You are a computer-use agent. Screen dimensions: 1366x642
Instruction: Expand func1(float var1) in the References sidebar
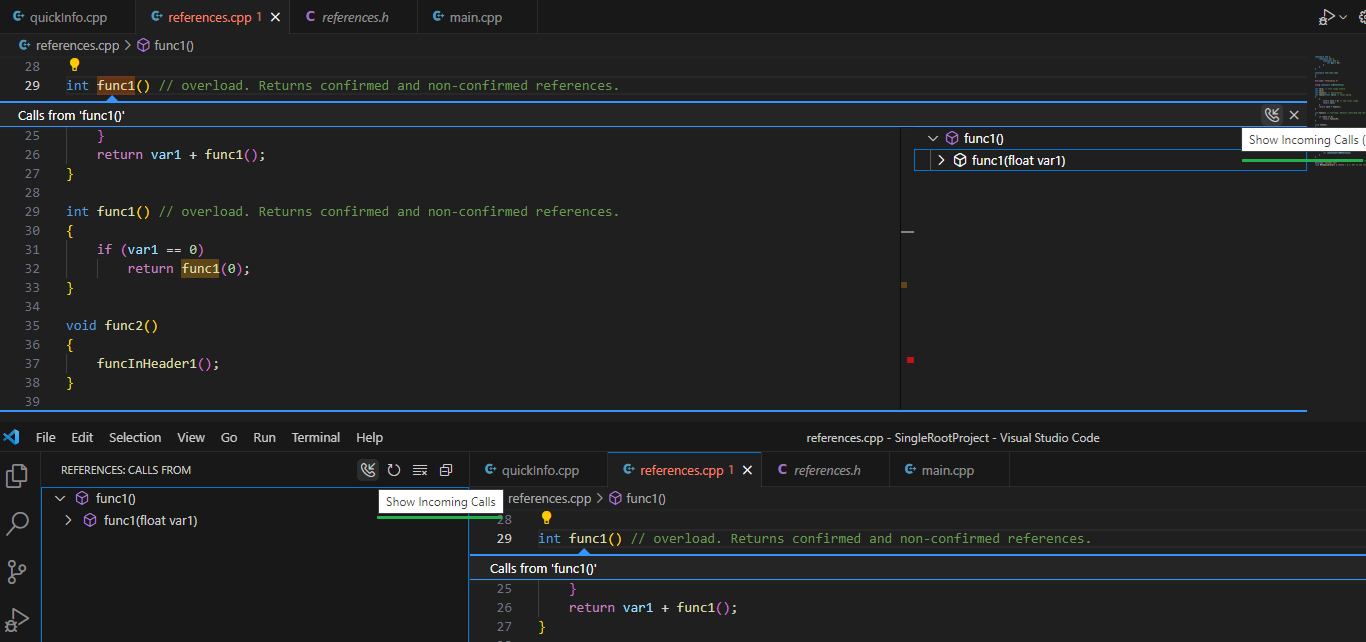coord(68,520)
